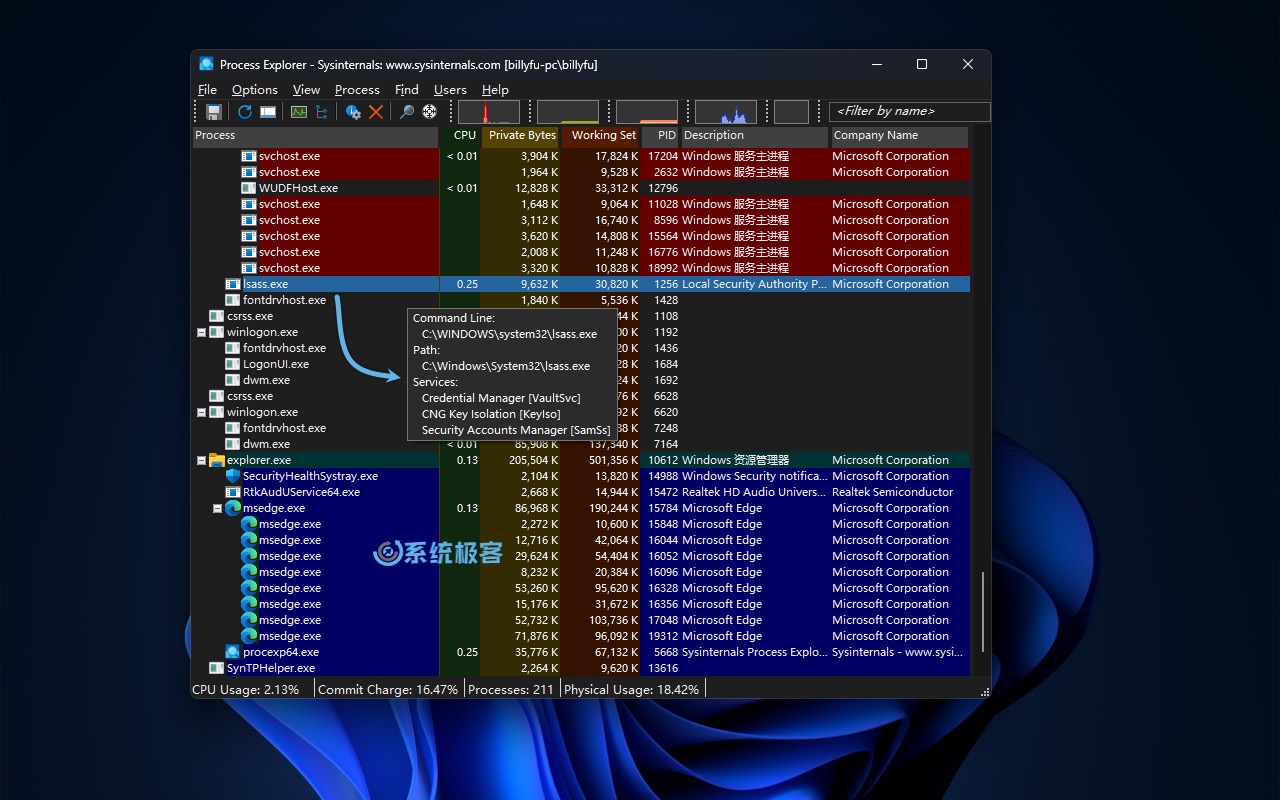Click the folder icon of explorer.exe
Viewport: 1280px width, 800px height.
[x=217, y=460]
